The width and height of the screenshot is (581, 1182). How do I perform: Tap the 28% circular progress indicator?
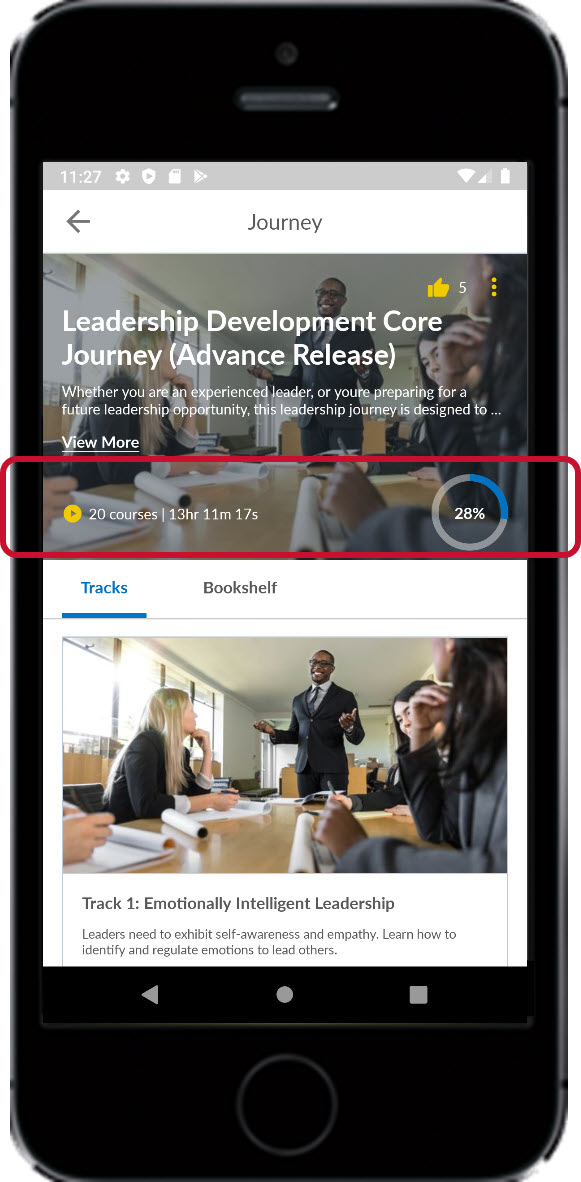pos(469,513)
